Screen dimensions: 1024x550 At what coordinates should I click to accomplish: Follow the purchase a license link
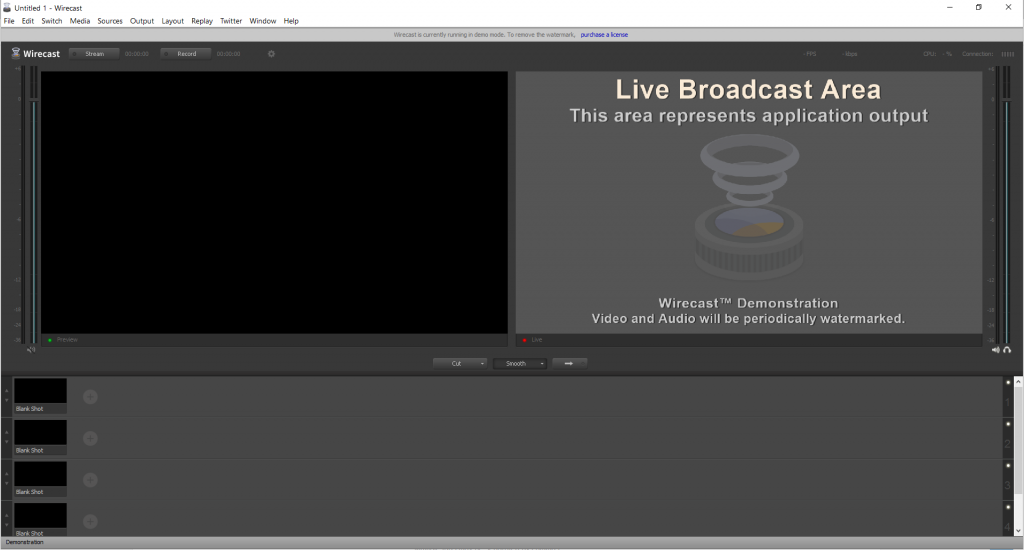click(604, 35)
